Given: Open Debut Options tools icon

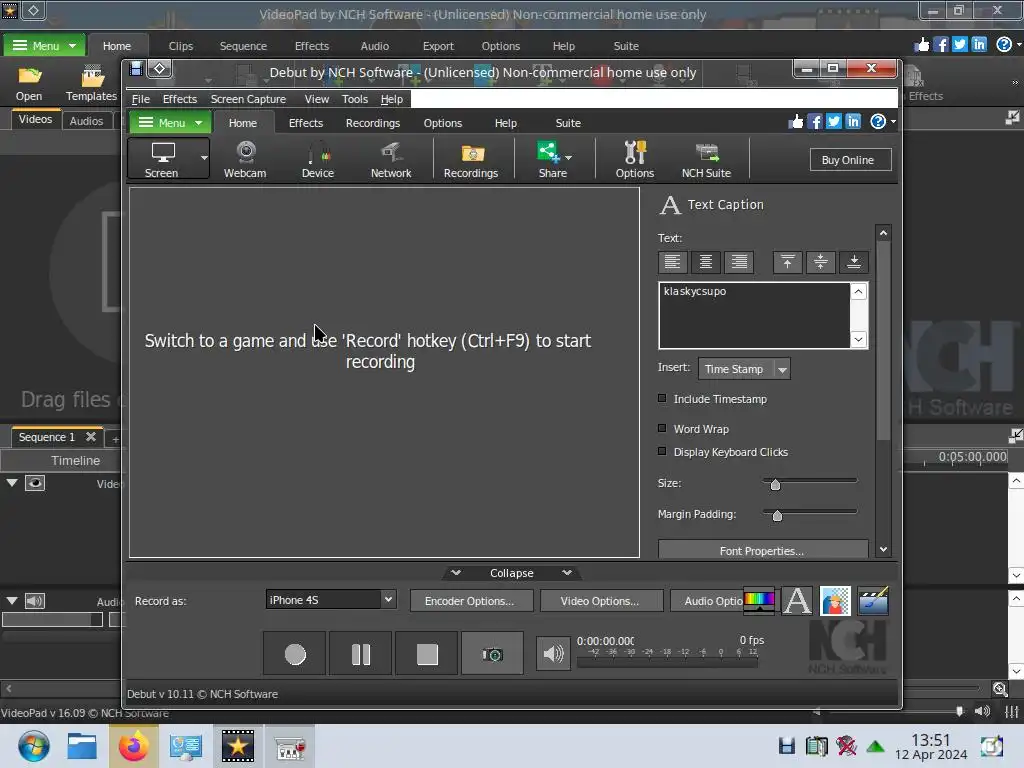Looking at the screenshot, I should pyautogui.click(x=634, y=159).
